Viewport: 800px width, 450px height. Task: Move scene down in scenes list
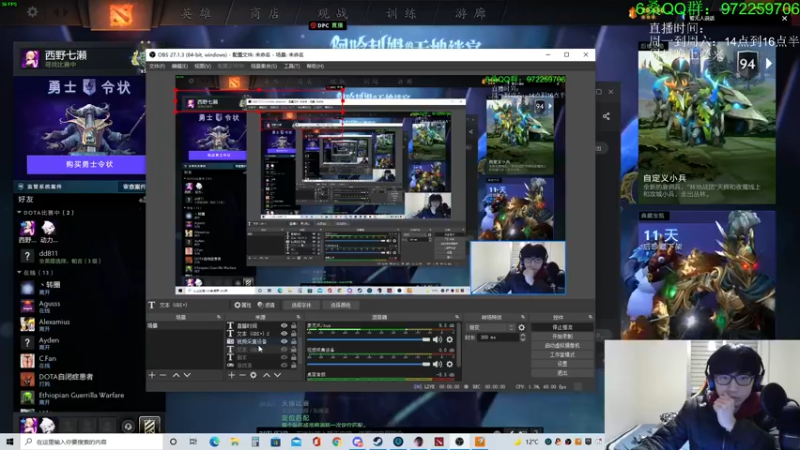click(x=187, y=375)
